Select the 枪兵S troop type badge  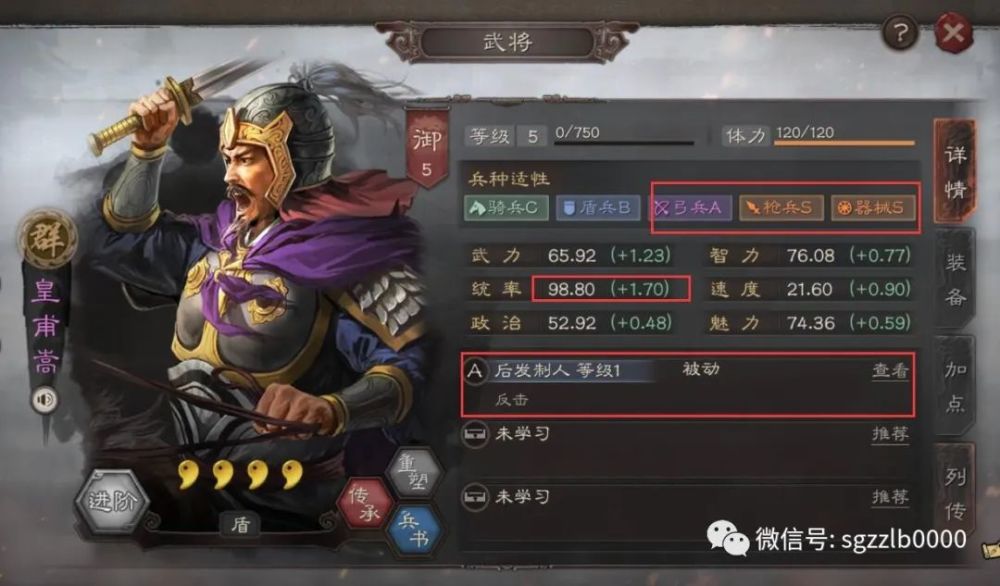[x=781, y=208]
